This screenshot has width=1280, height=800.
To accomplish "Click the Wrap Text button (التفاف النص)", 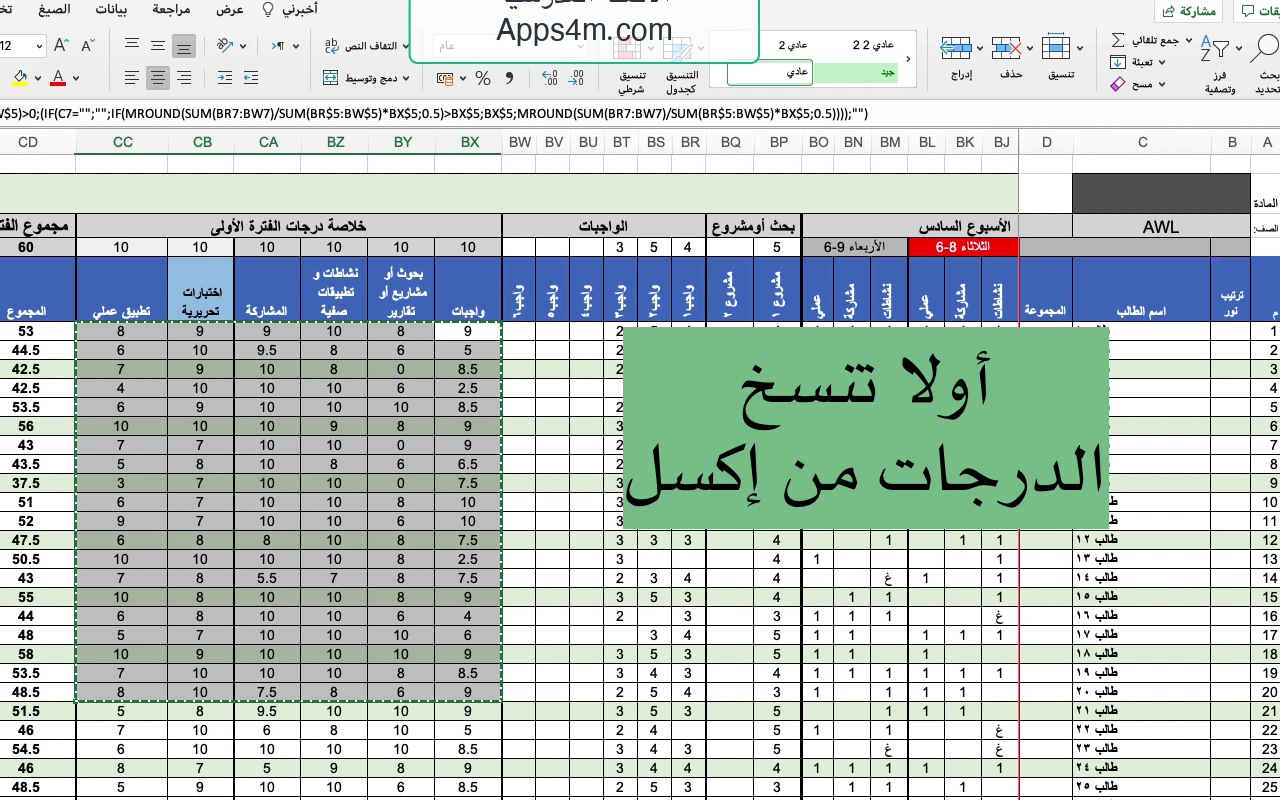I will (x=361, y=46).
